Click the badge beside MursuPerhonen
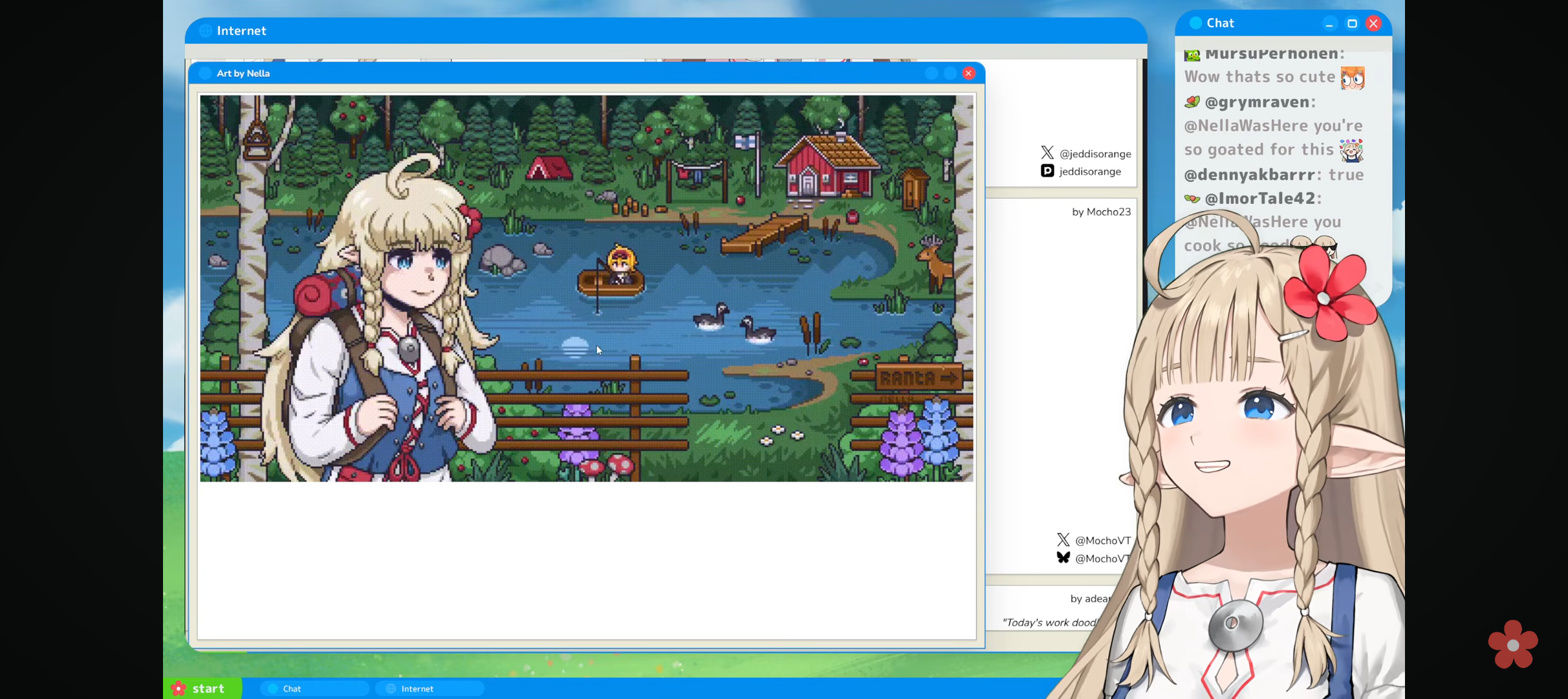1568x699 pixels. 1192,55
